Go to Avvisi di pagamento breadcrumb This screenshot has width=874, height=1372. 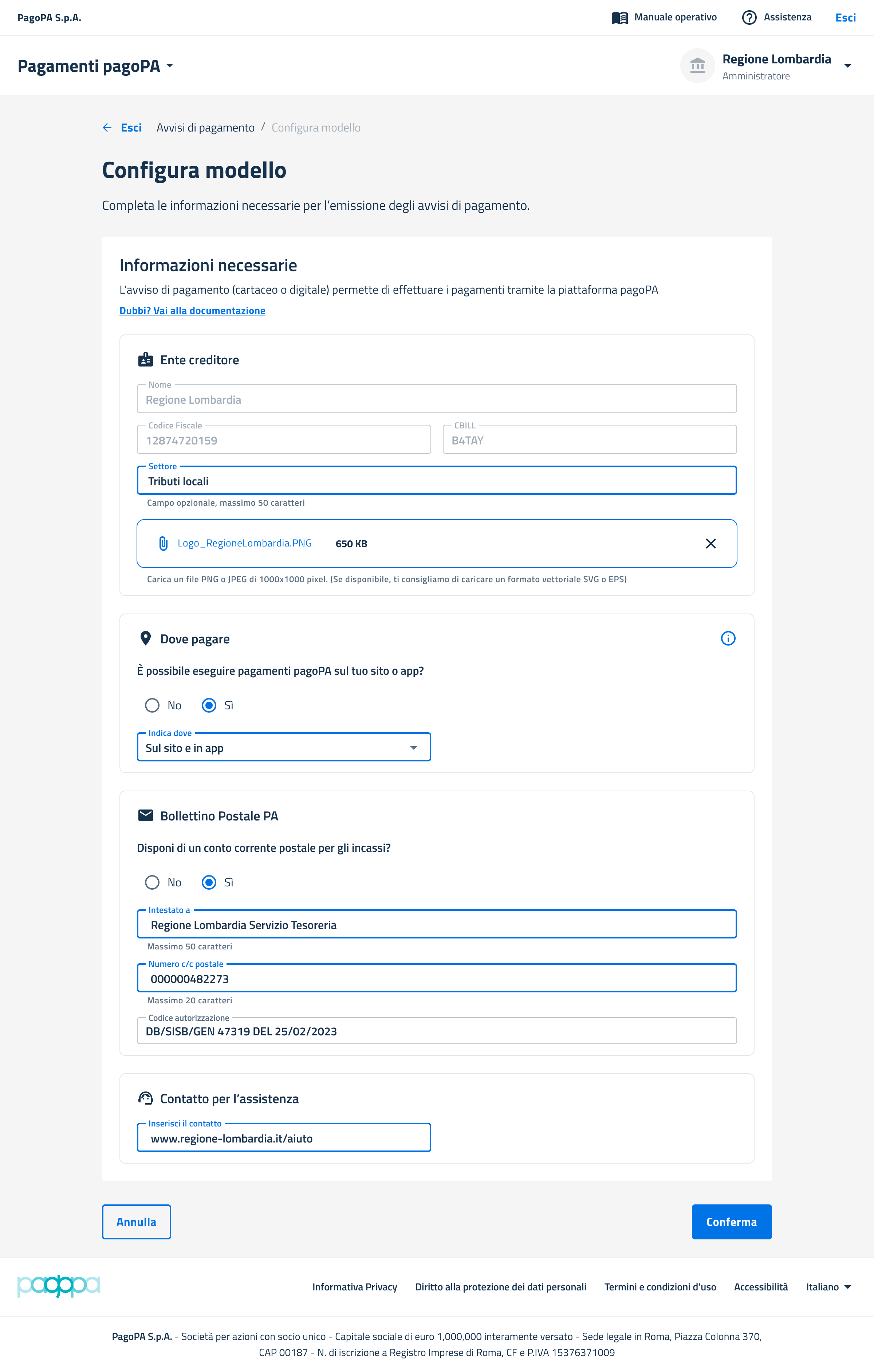pyautogui.click(x=205, y=128)
